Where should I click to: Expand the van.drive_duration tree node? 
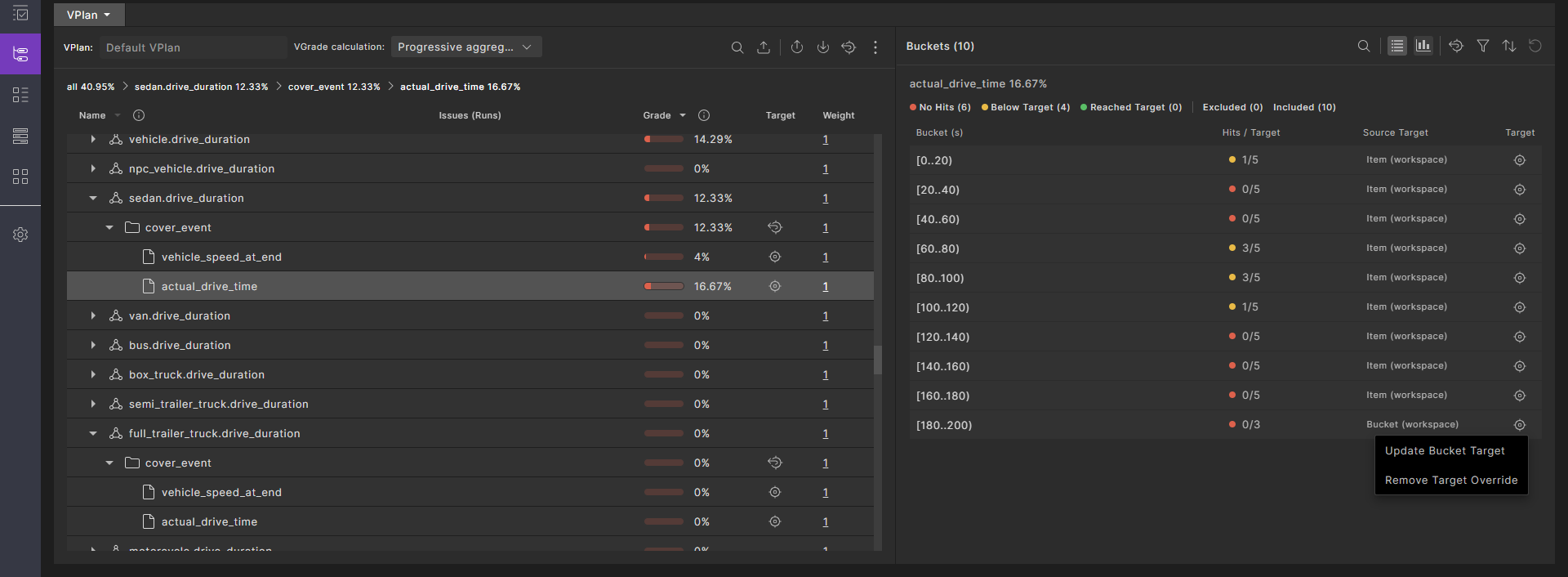coord(93,315)
